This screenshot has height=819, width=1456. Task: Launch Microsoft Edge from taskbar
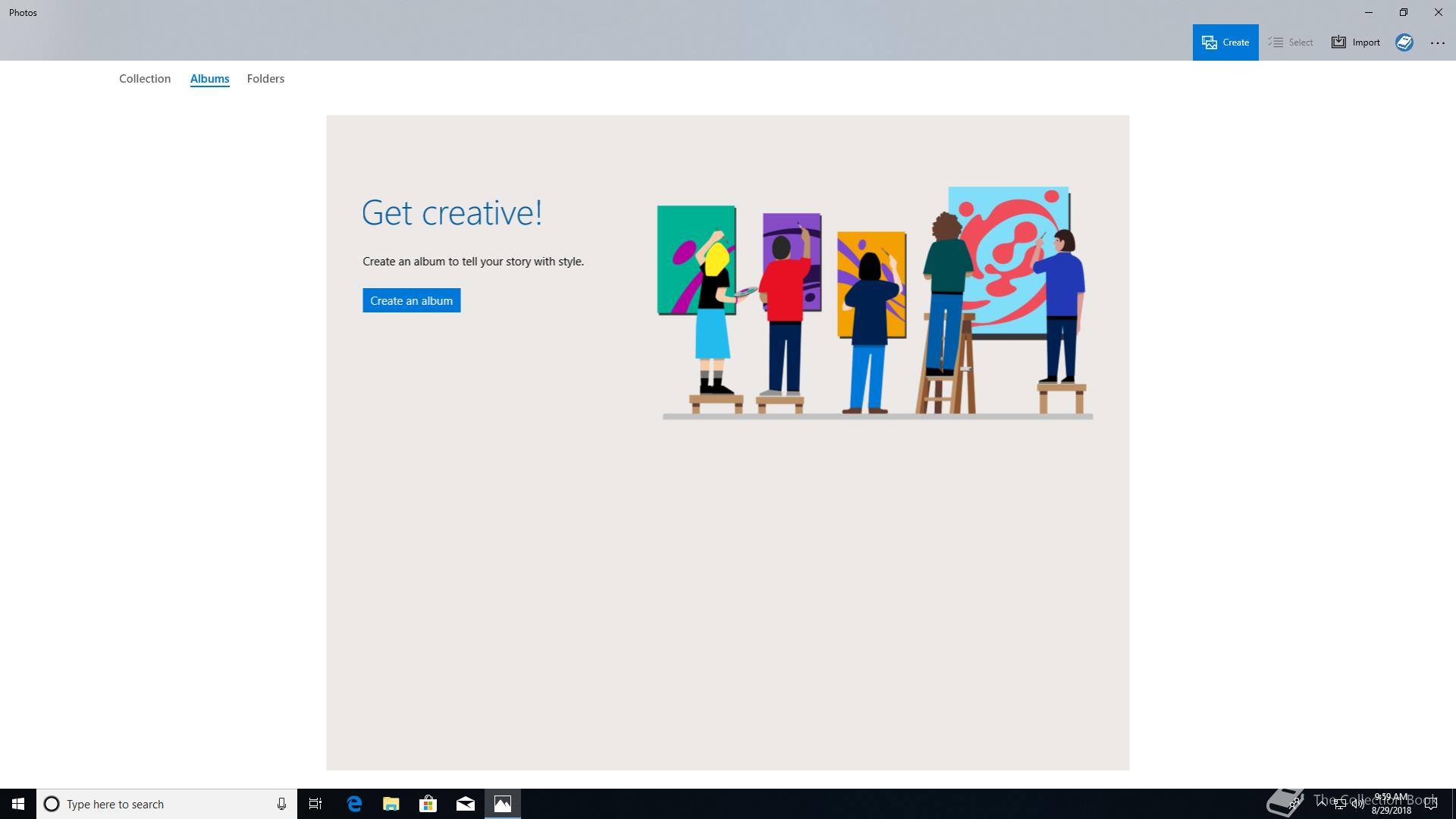354,804
